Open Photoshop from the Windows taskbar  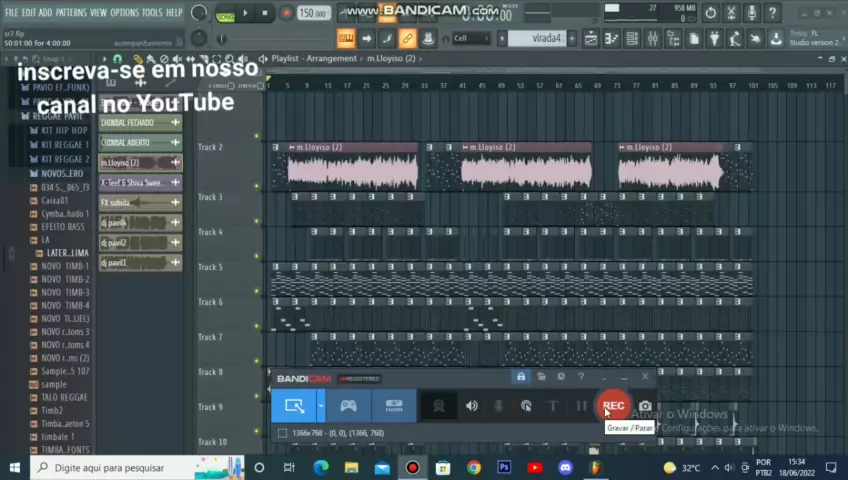pos(504,467)
